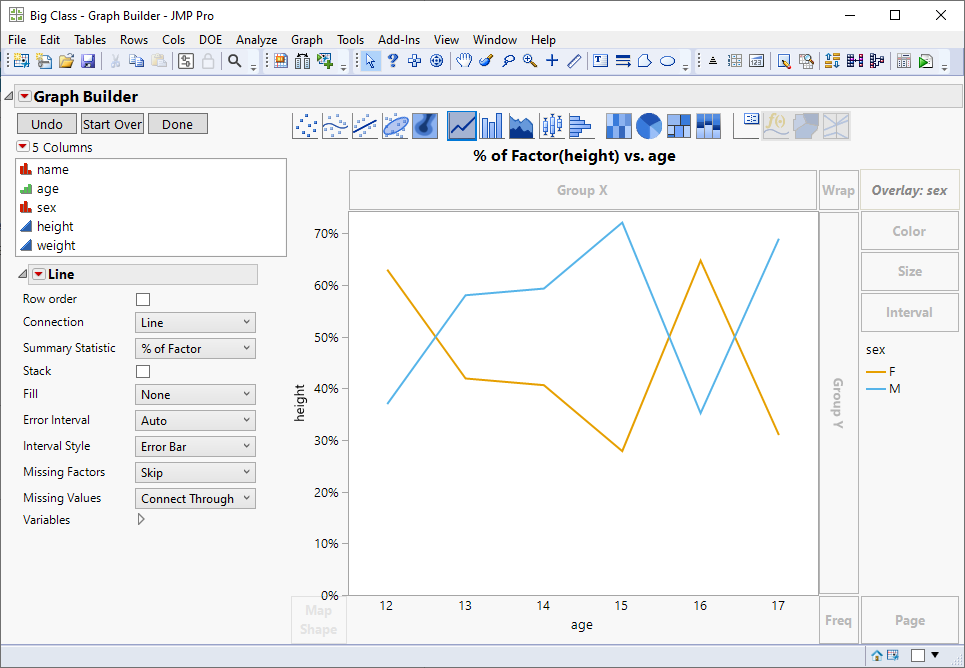Enable the Stack option checkbox

pyautogui.click(x=142, y=370)
